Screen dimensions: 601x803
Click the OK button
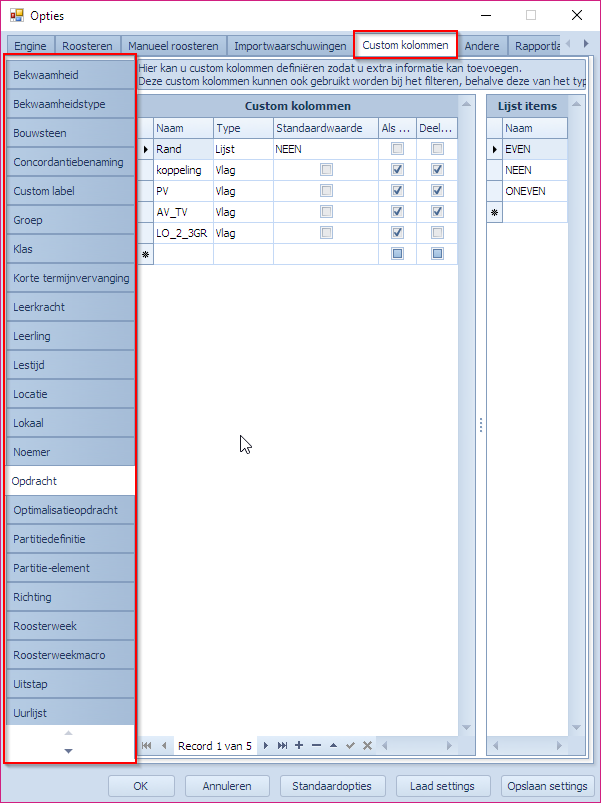[141, 786]
